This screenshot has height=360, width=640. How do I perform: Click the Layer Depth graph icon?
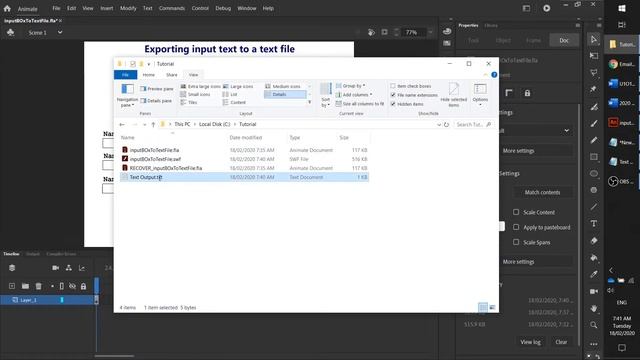coord(82,268)
